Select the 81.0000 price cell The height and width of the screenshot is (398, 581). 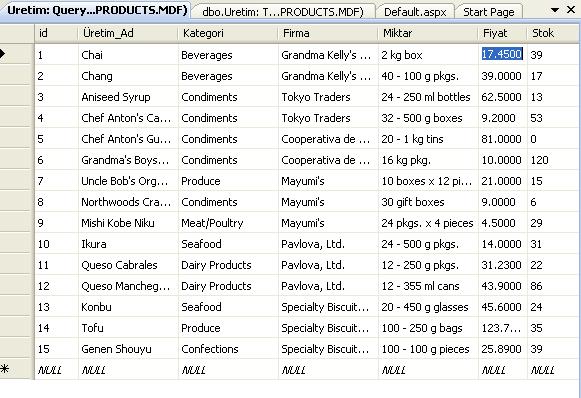[502, 139]
